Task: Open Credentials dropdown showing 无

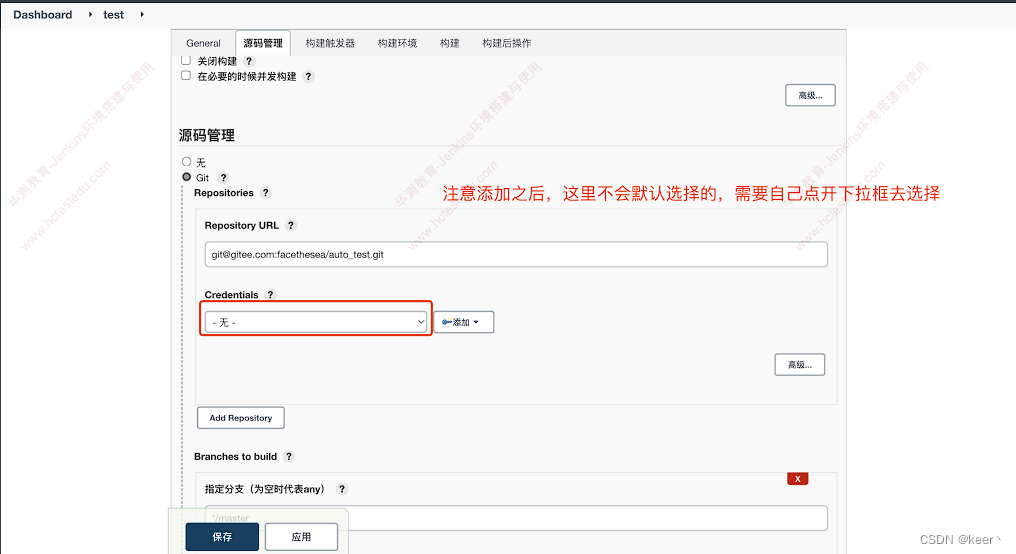Action: pos(316,322)
